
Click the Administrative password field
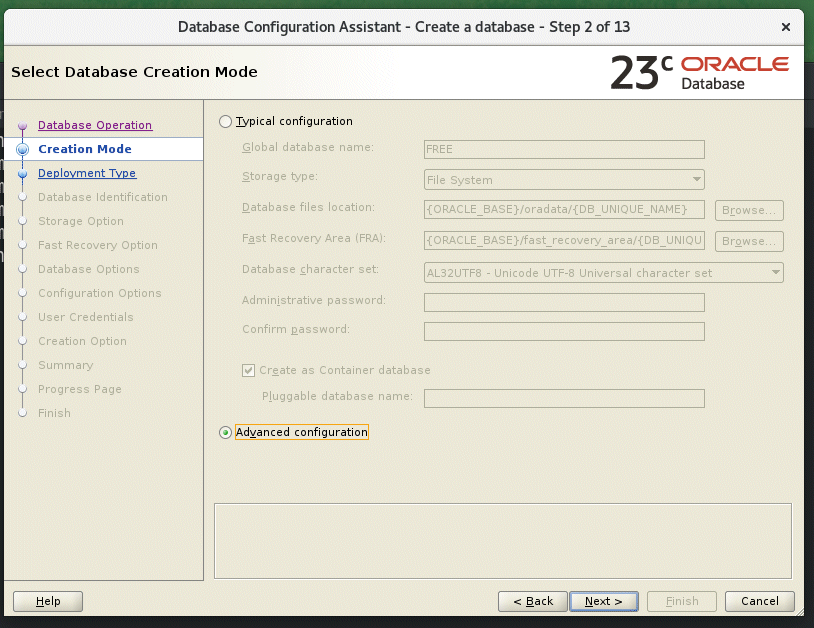pos(564,302)
